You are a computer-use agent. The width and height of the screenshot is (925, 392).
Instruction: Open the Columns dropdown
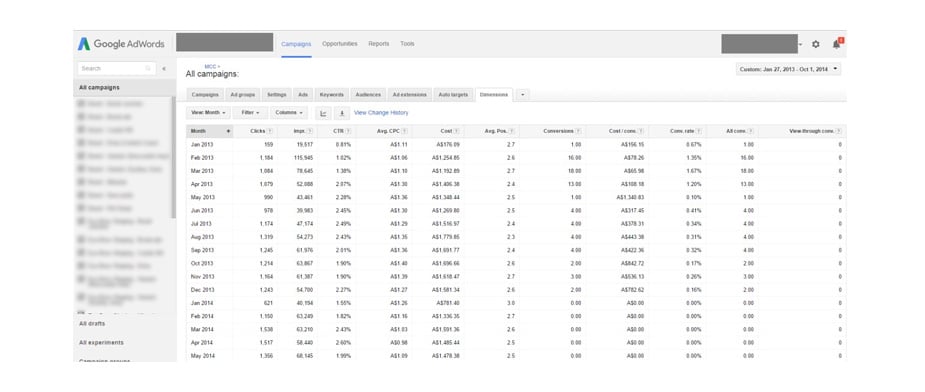[290, 113]
